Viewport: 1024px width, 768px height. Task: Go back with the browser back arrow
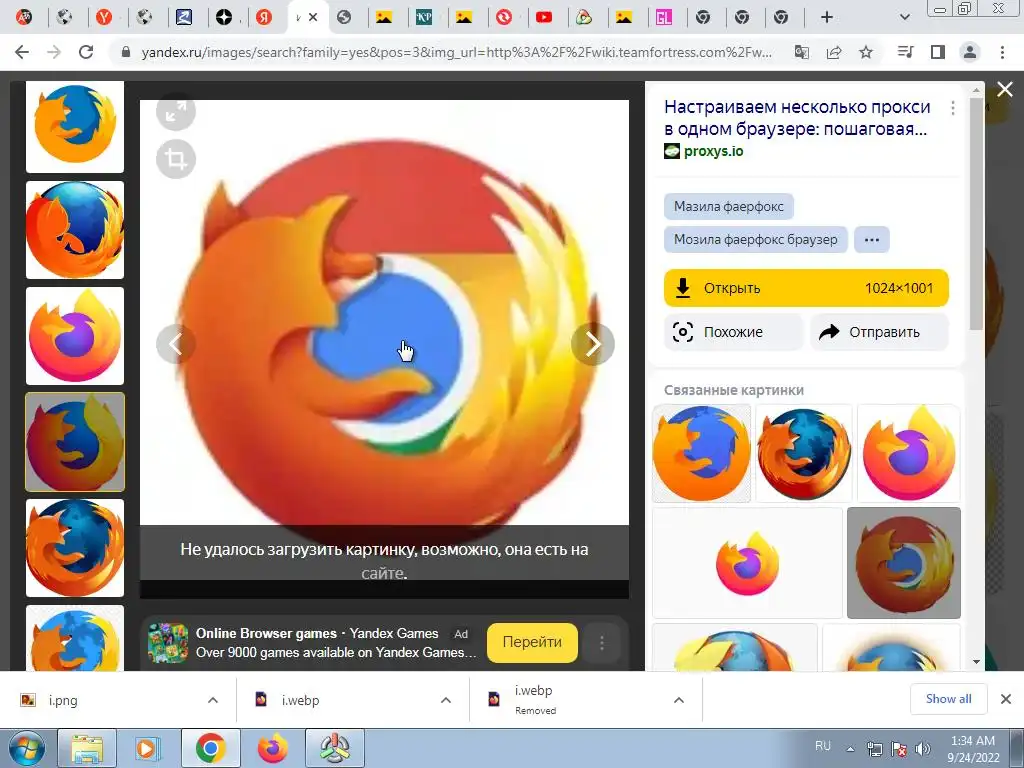(x=22, y=52)
